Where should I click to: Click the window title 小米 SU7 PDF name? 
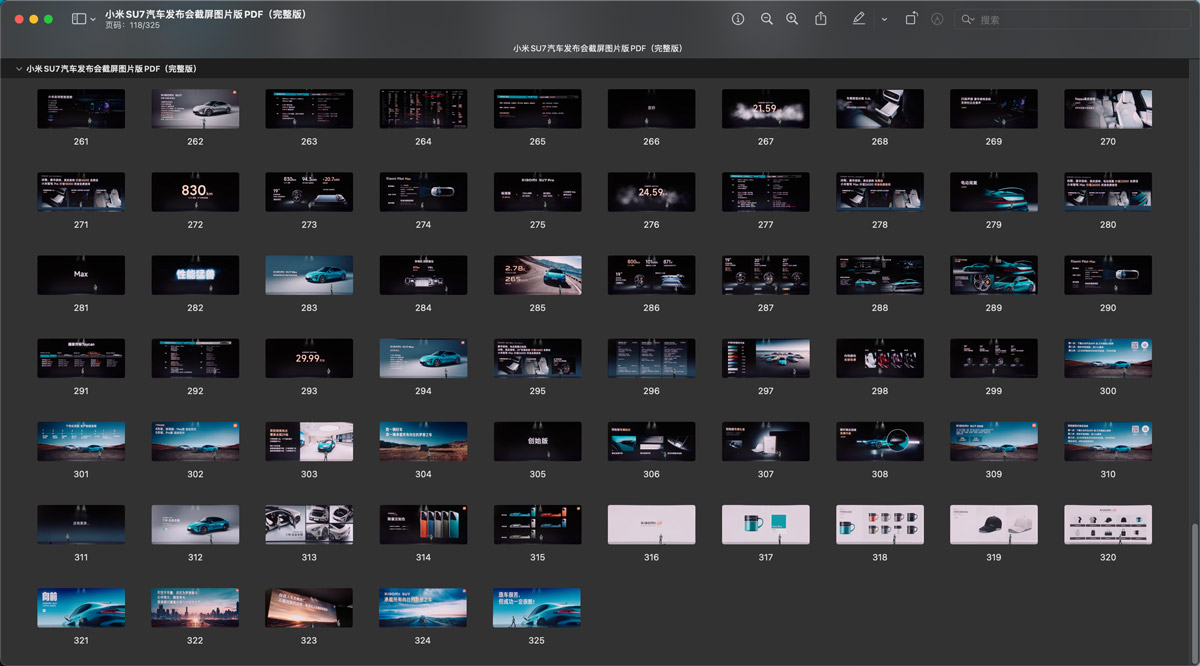pyautogui.click(x=205, y=14)
